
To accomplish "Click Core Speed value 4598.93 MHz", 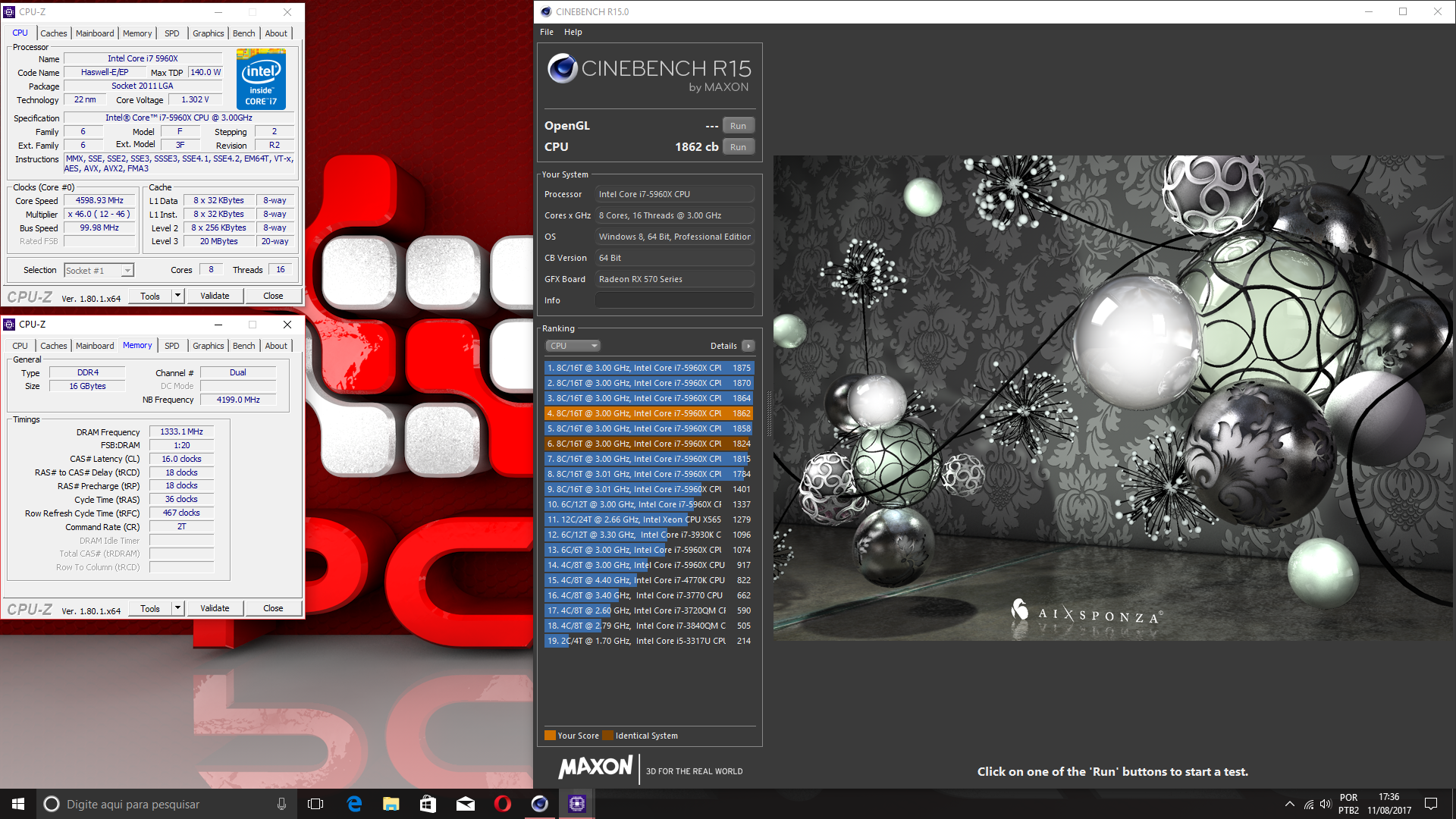I will (99, 201).
